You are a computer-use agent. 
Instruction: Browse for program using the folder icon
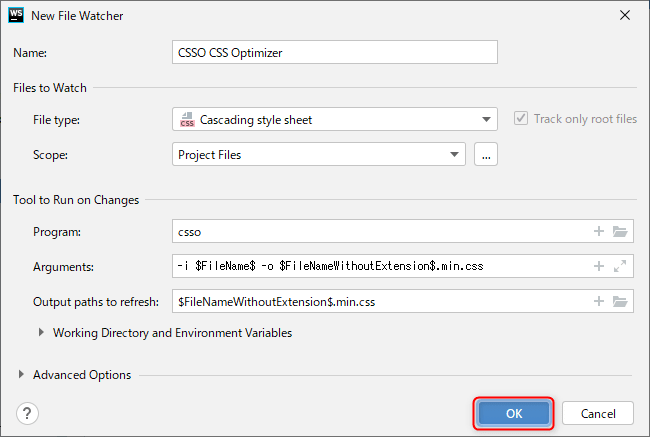point(620,231)
